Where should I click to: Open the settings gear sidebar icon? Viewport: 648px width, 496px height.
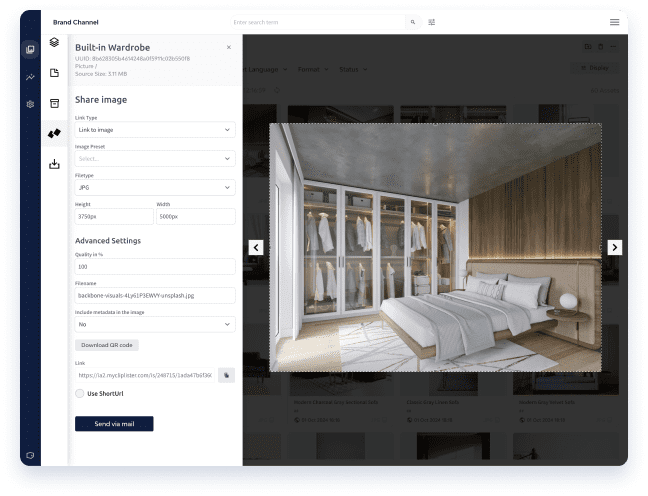pos(30,104)
